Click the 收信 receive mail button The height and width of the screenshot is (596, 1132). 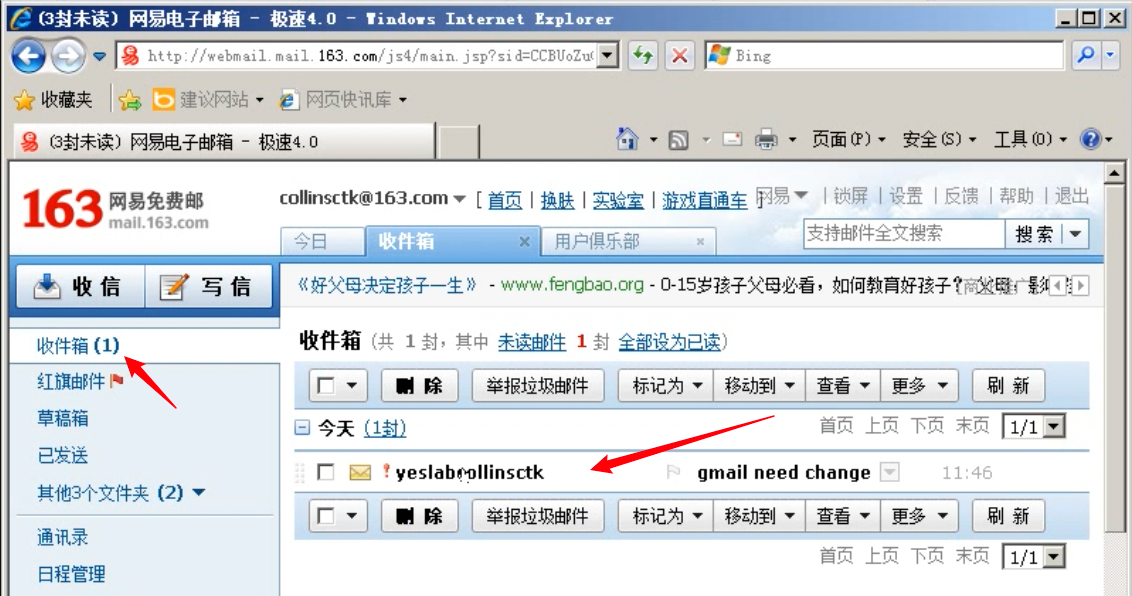point(80,286)
